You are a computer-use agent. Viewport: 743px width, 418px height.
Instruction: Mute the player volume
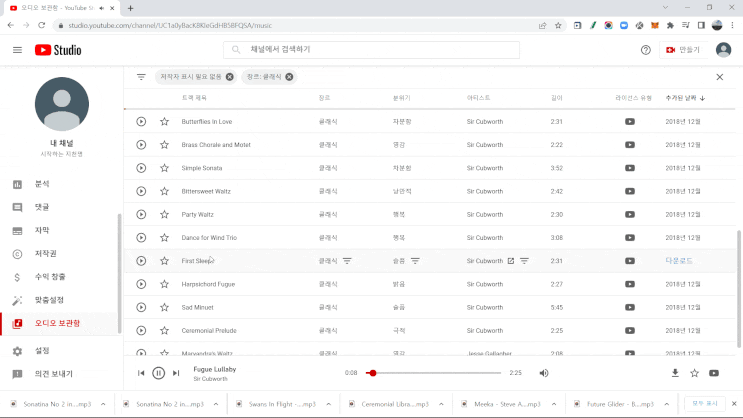coord(544,373)
